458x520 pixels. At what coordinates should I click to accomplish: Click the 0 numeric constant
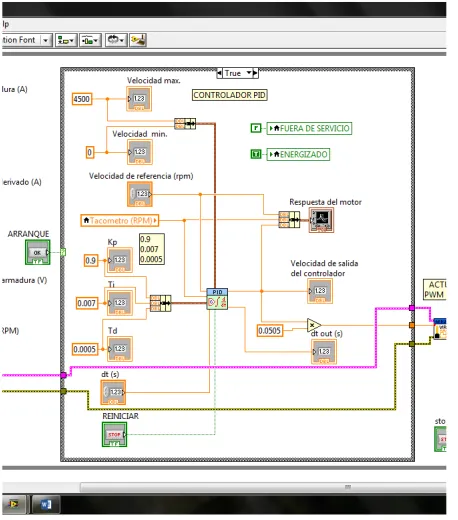[90, 152]
